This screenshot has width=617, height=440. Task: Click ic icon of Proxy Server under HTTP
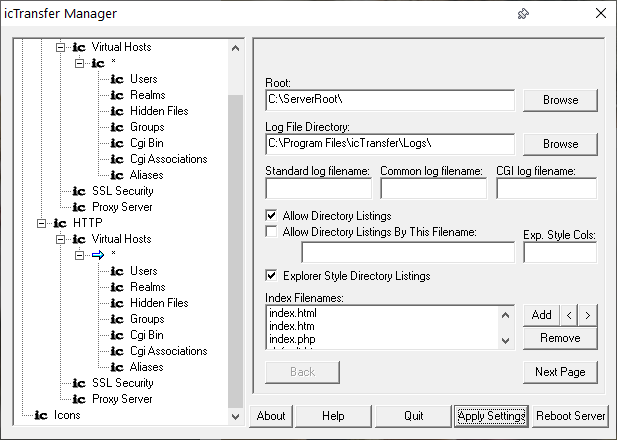pyautogui.click(x=79, y=399)
